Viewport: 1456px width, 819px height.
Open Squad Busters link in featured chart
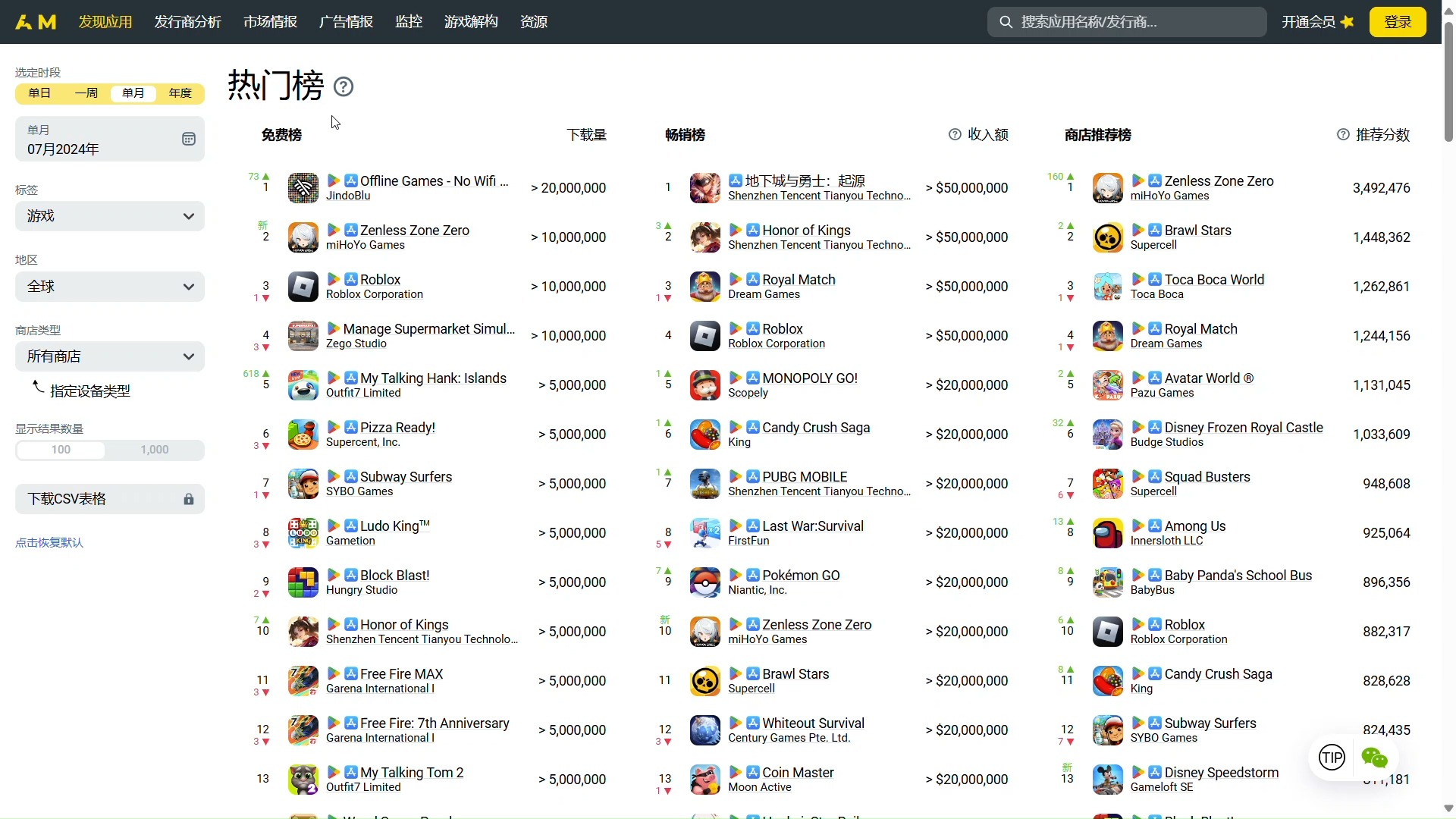(1207, 476)
